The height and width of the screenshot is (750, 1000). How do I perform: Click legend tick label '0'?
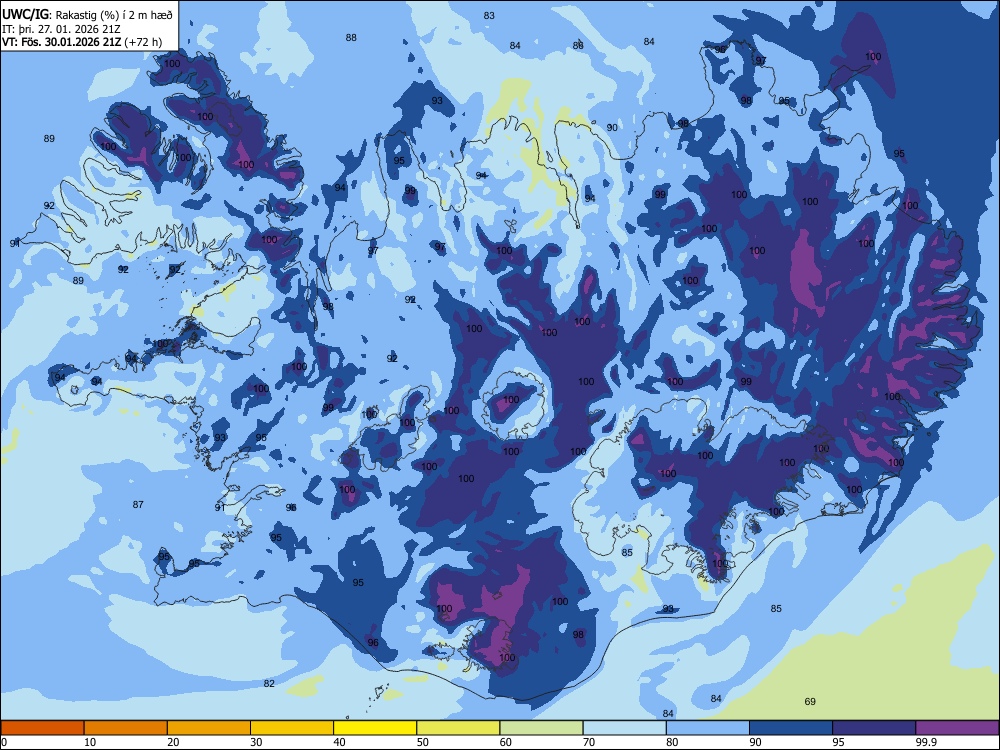click(x=4, y=742)
